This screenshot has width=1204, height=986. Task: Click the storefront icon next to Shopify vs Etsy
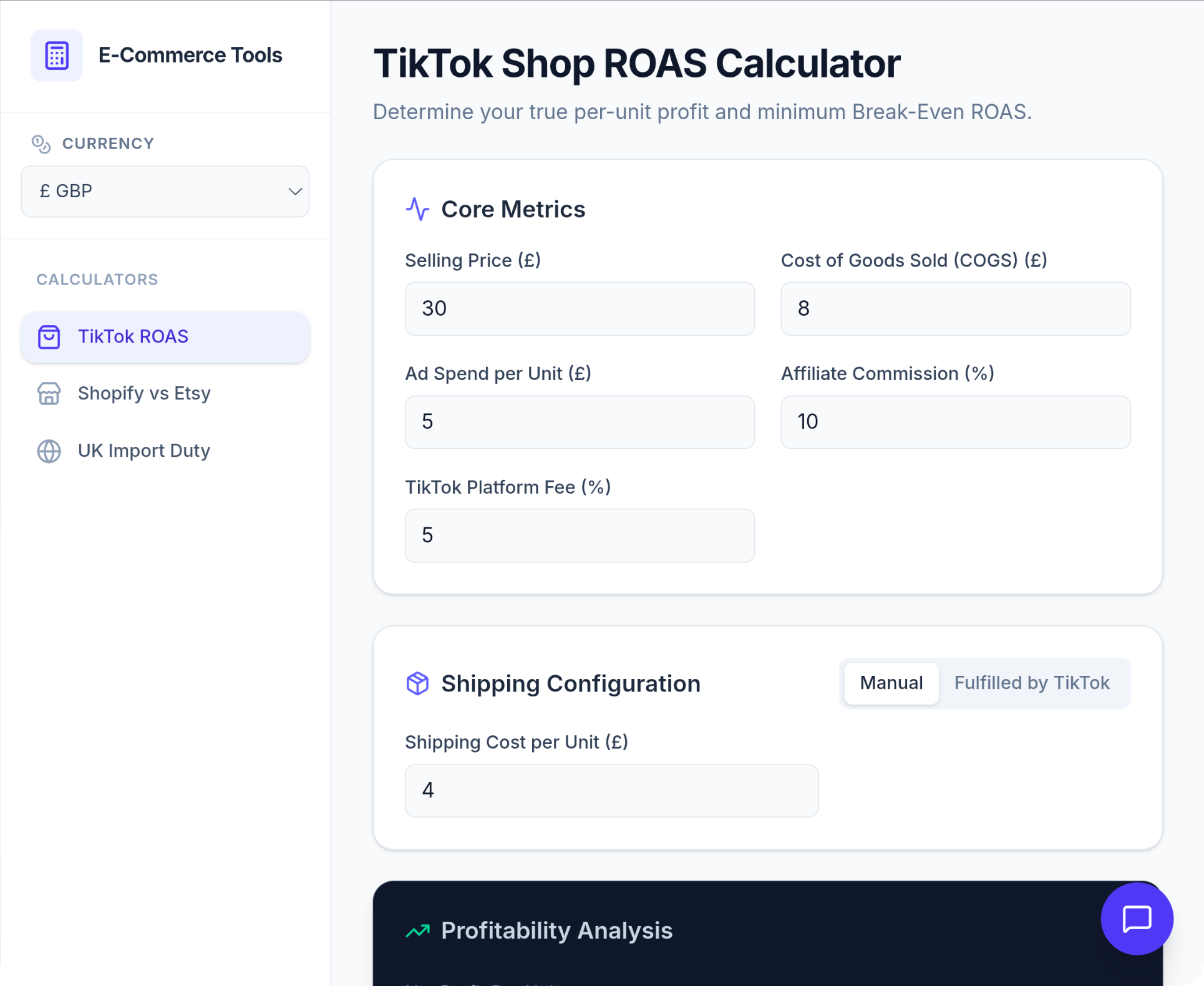[49, 394]
